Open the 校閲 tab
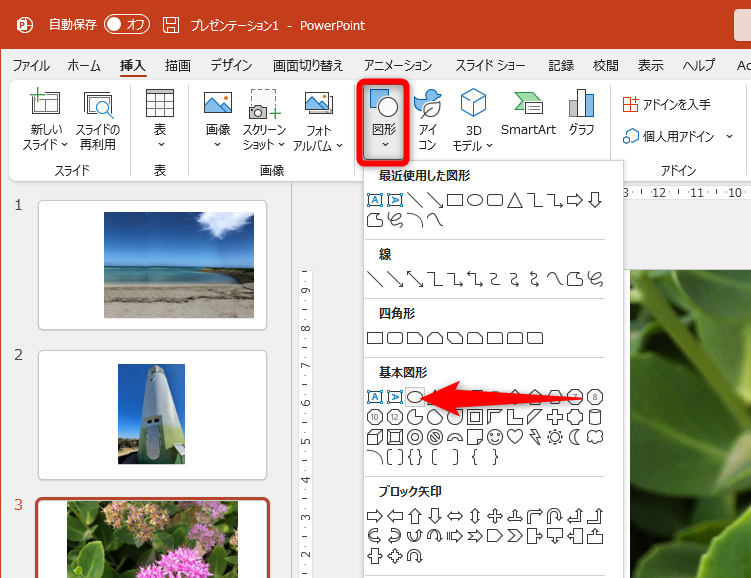Screen dimensions: 751x578 click(x=605, y=65)
